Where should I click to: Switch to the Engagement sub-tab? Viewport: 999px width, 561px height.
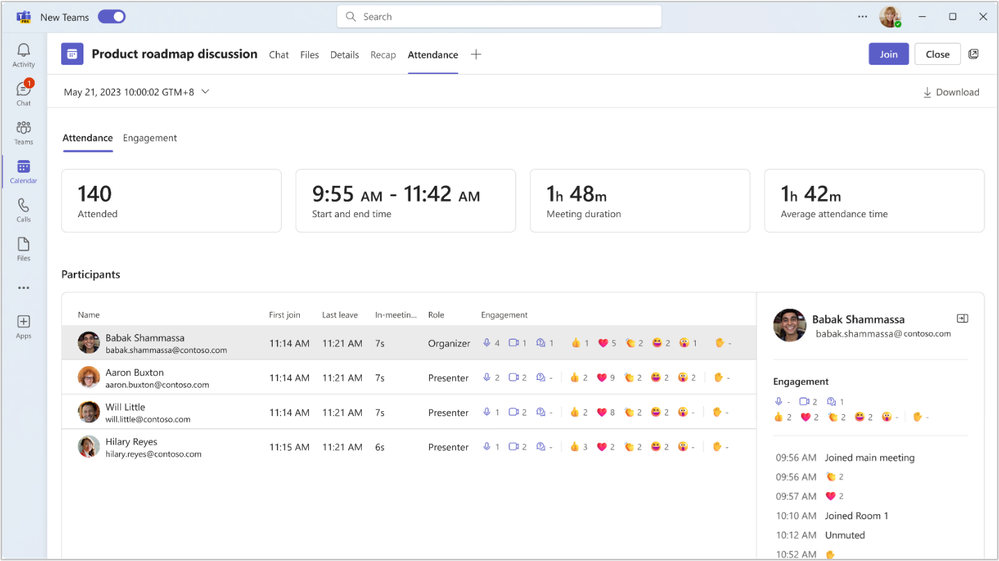150,138
